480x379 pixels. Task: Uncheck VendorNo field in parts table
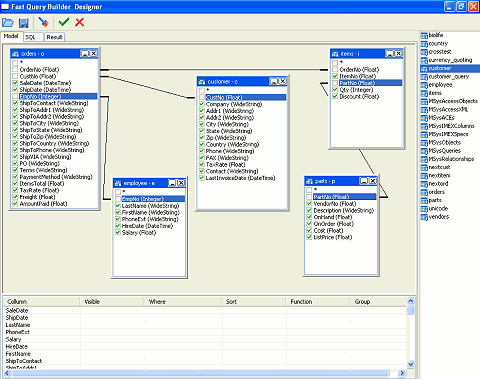pyautogui.click(x=309, y=204)
